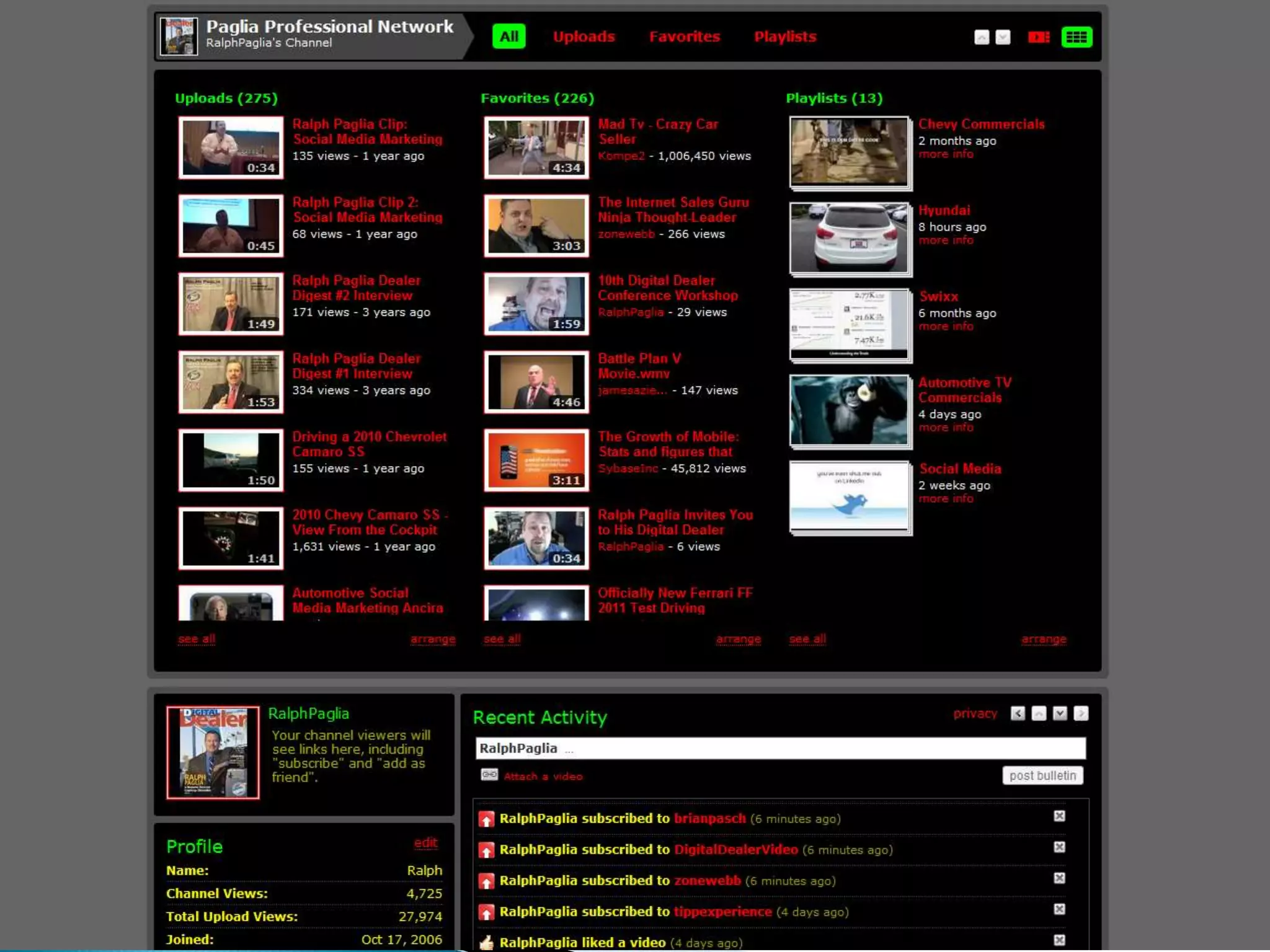The image size is (1270, 952).
Task: Click subscription icon beside zonewebb entry
Action: (x=487, y=881)
